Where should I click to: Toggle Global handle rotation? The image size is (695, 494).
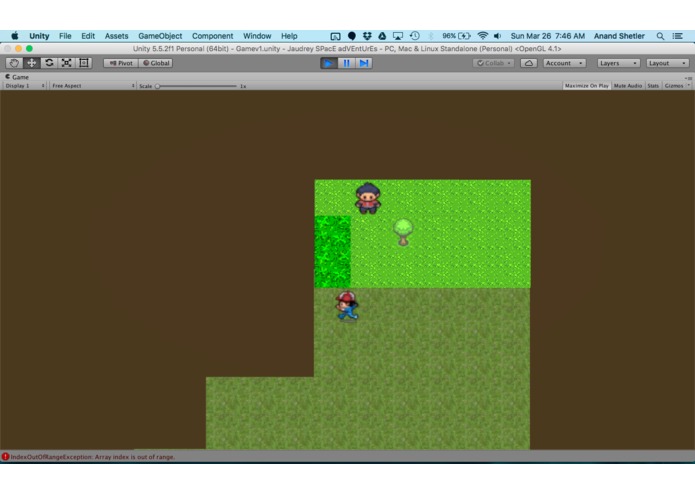coord(156,63)
